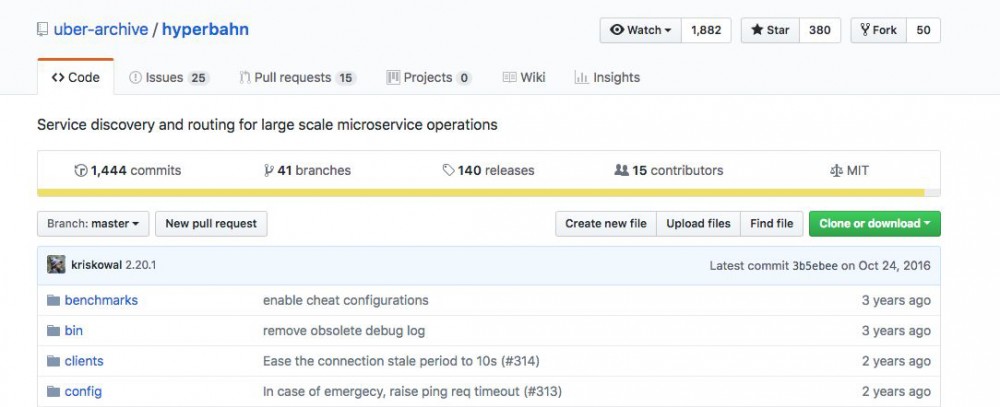Open the Clone or download dropdown
Screen dimensions: 1000x407
pos(874,224)
